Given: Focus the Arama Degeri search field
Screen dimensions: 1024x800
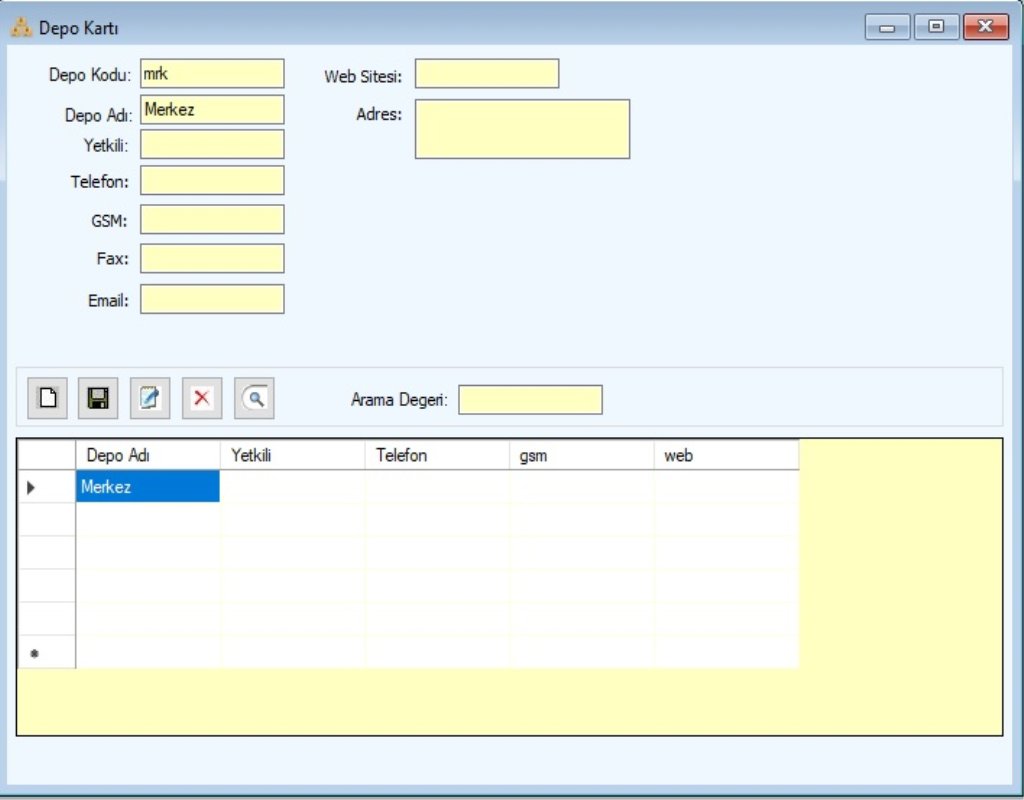Looking at the screenshot, I should coord(530,400).
